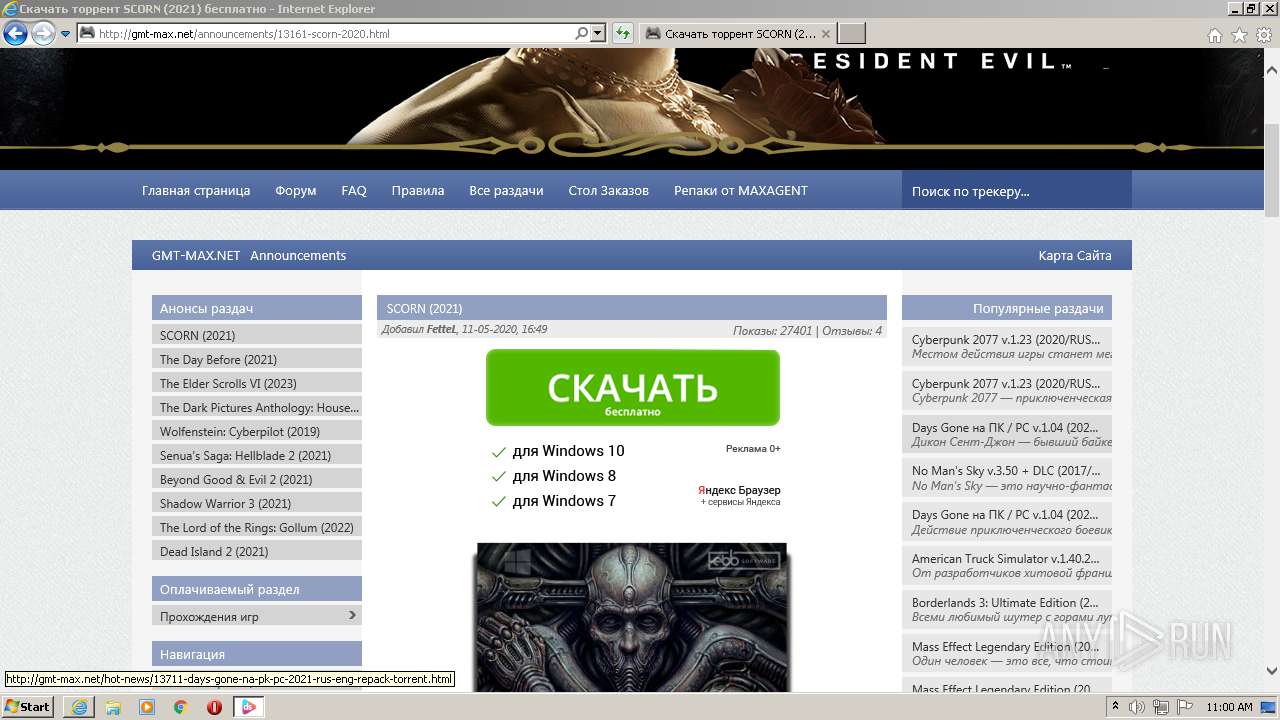Open American Truck Simulator v.1.40 entry

[x=1007, y=566]
